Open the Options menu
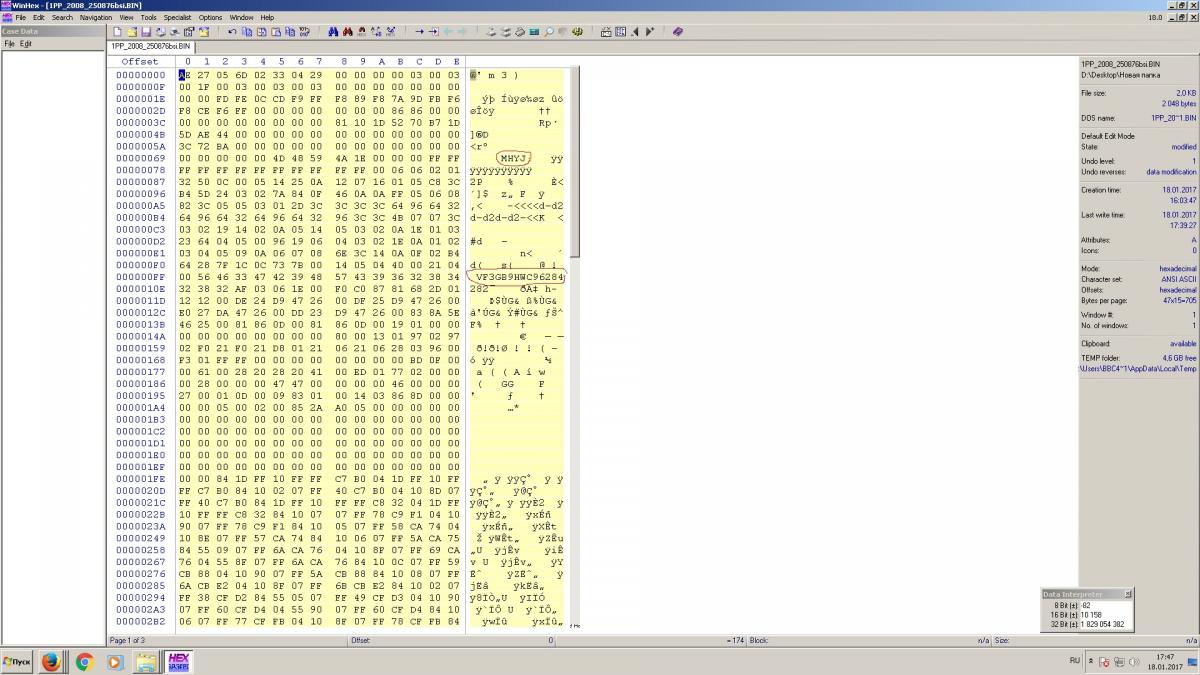Image resolution: width=1200 pixels, height=675 pixels. 210,17
